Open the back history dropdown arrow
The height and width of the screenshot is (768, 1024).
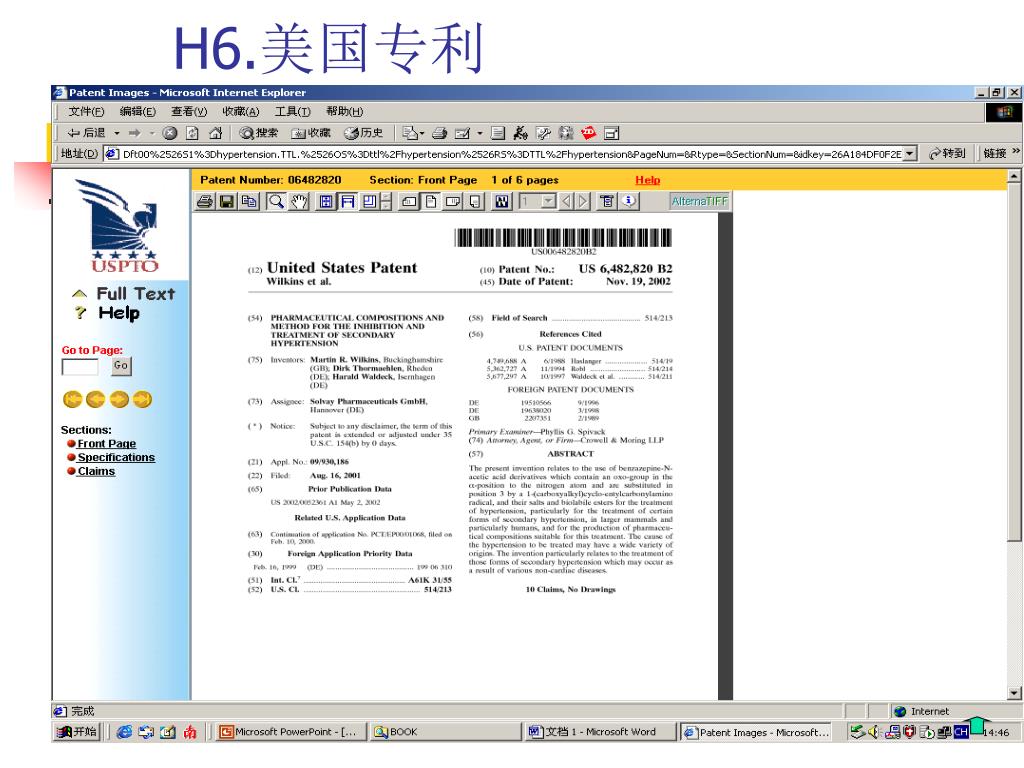click(117, 133)
